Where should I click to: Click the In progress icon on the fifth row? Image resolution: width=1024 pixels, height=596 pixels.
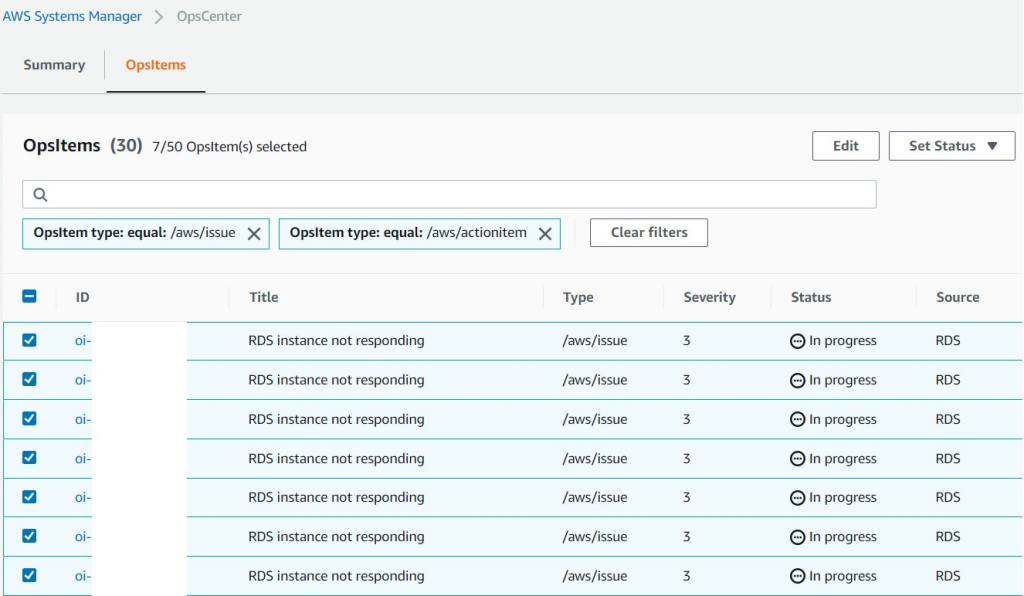797,497
